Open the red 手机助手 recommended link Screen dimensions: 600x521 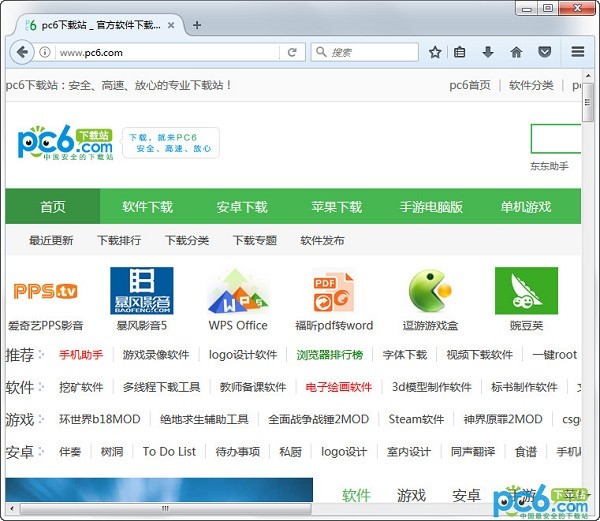click(81, 355)
